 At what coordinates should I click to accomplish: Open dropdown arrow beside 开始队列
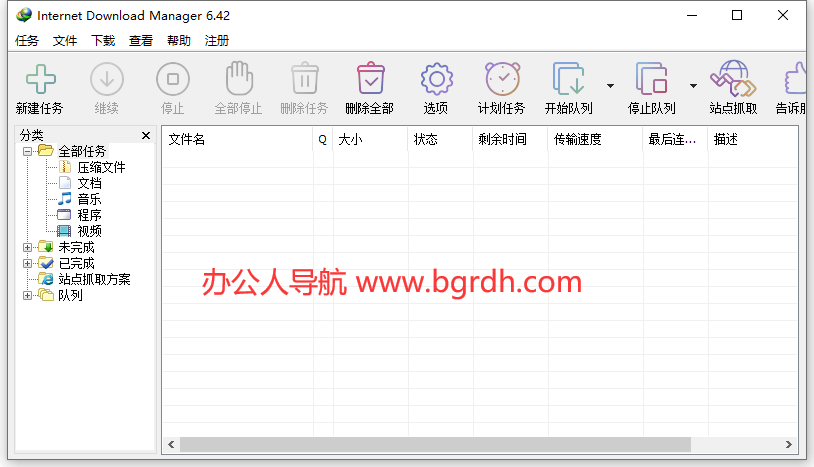click(x=610, y=86)
